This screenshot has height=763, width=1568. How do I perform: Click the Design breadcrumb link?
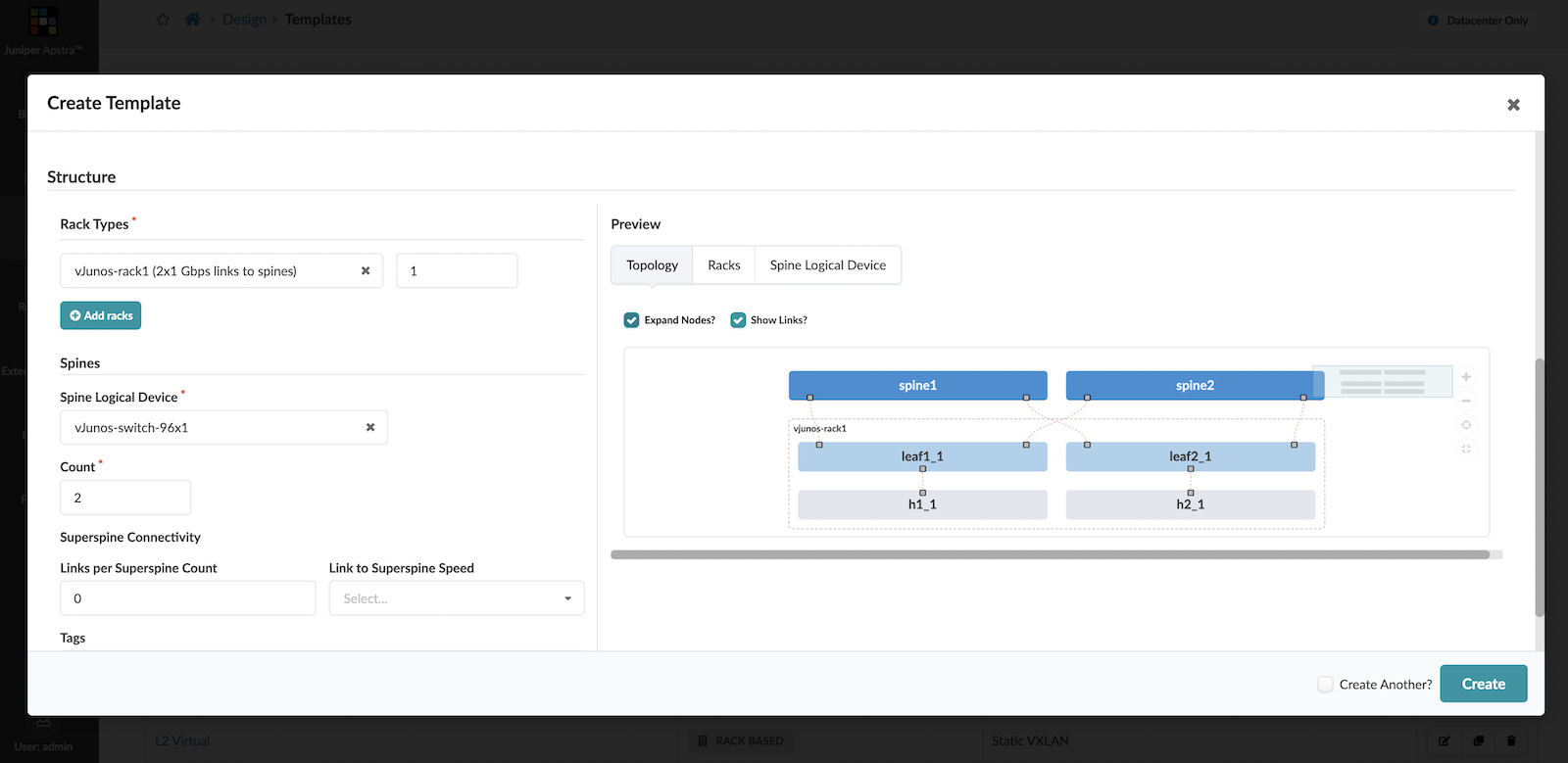(x=244, y=20)
